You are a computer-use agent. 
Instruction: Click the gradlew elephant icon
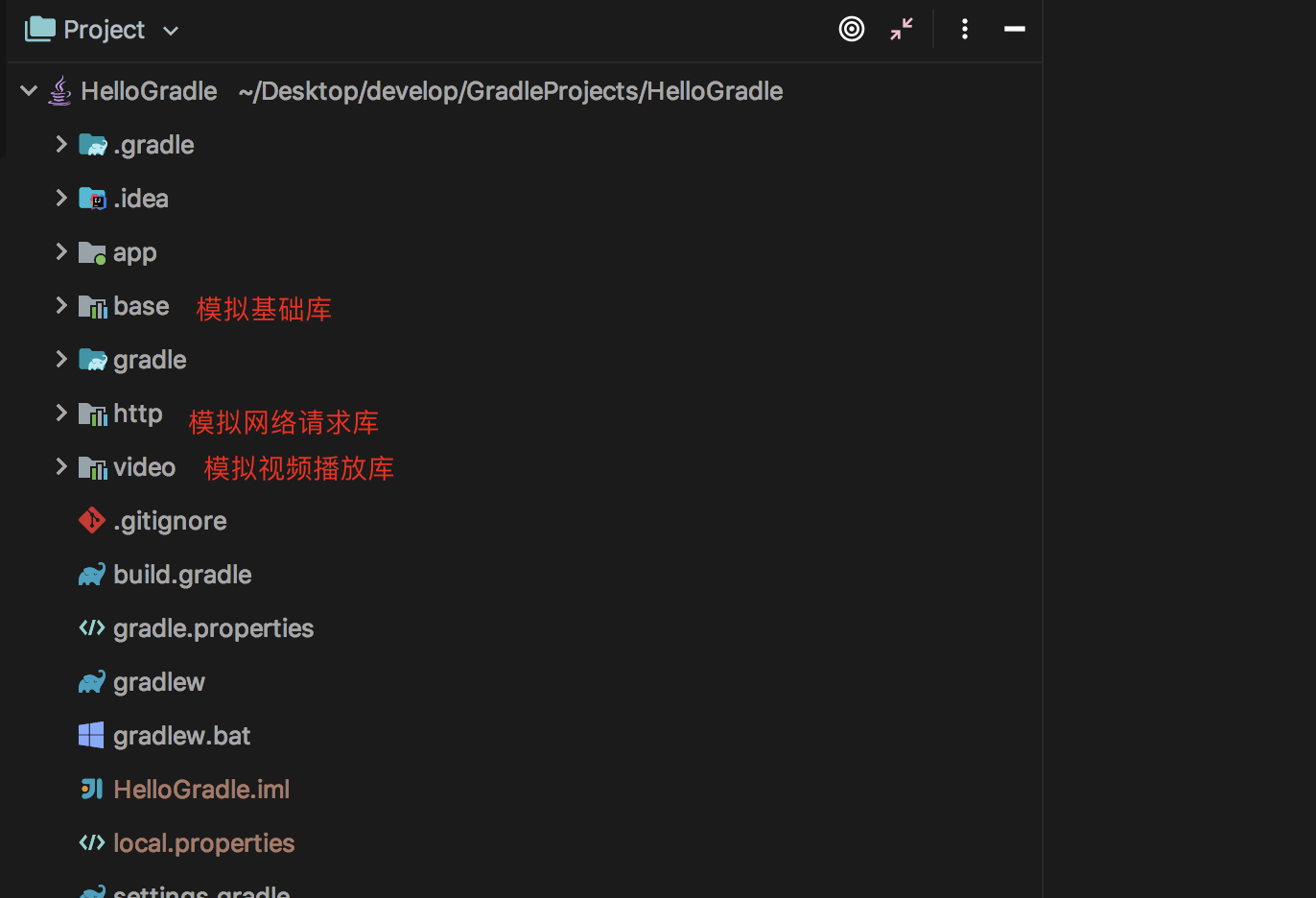(x=92, y=682)
